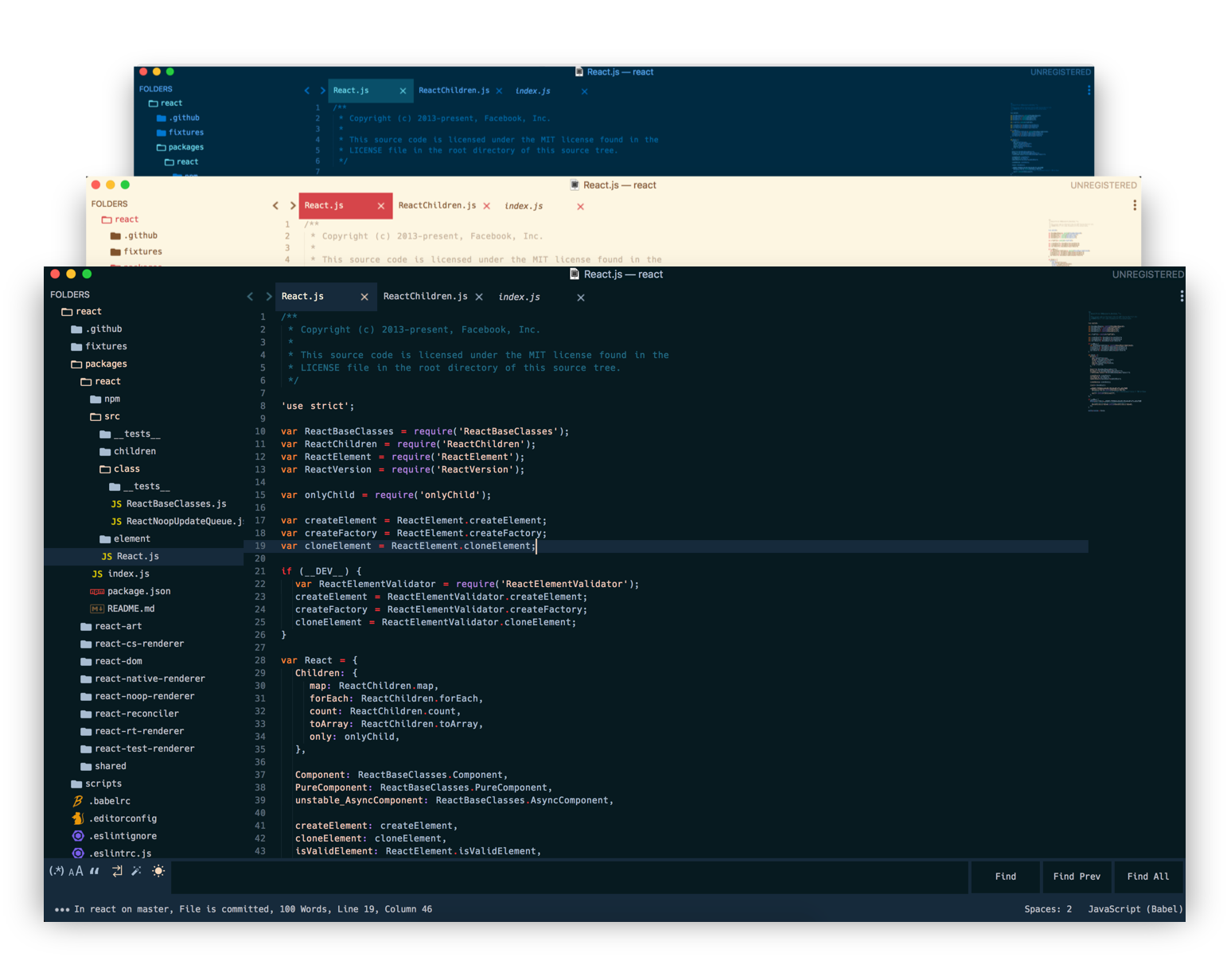Expand the scripts folder
The height and width of the screenshot is (980, 1227).
point(96,784)
